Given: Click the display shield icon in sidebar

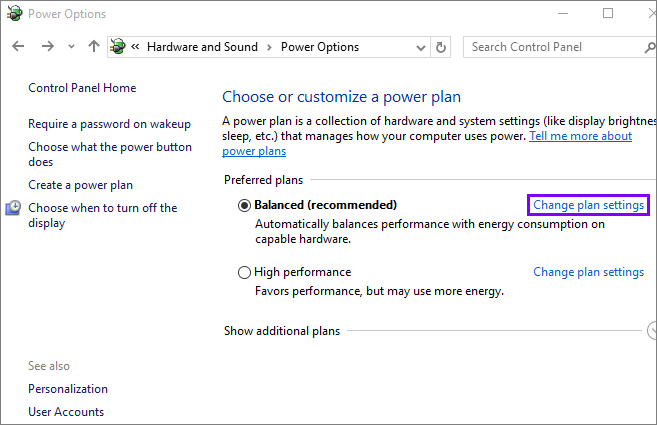Looking at the screenshot, I should 14,208.
